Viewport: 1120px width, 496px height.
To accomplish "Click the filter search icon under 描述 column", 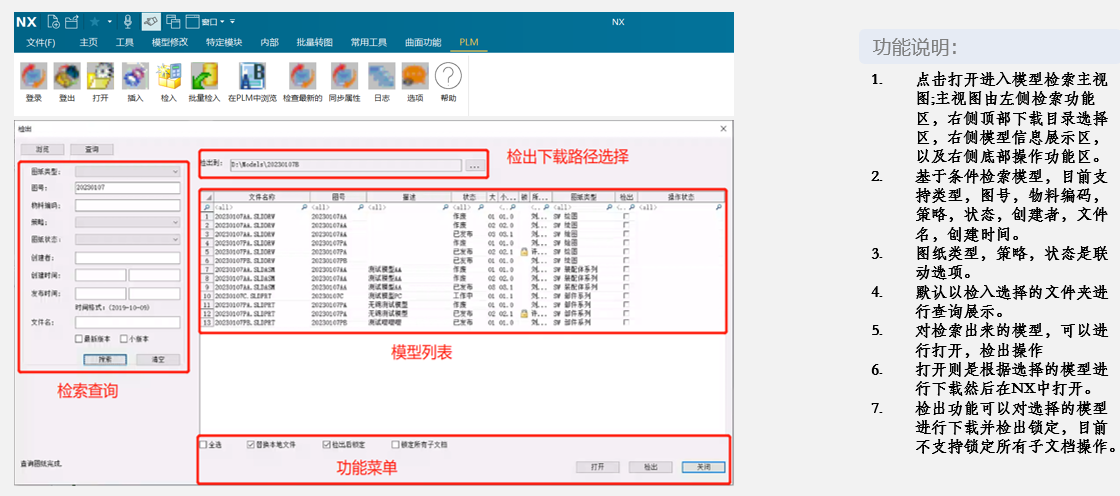I will pyautogui.click(x=446, y=207).
